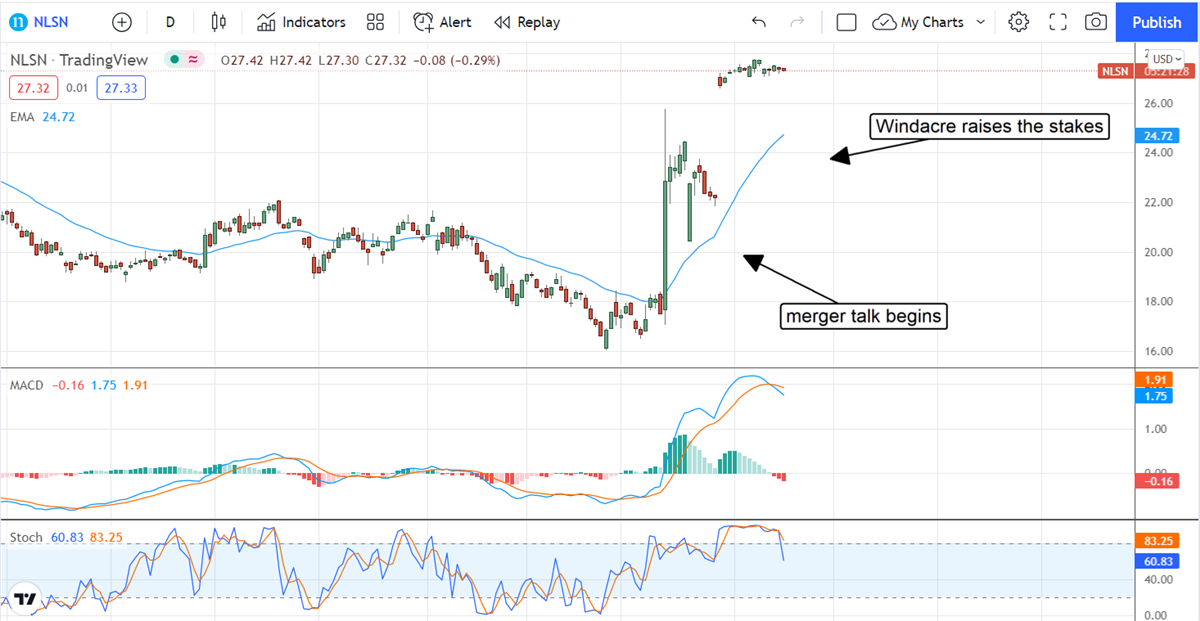This screenshot has height=621, width=1200.
Task: Expand the My Charts dropdown arrow
Action: pyautogui.click(x=980, y=22)
